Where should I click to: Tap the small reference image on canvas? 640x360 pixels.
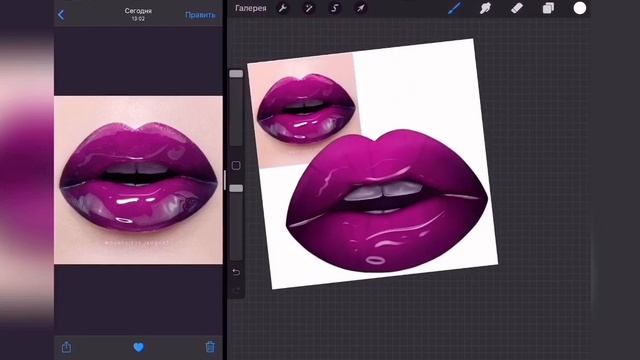(305, 109)
